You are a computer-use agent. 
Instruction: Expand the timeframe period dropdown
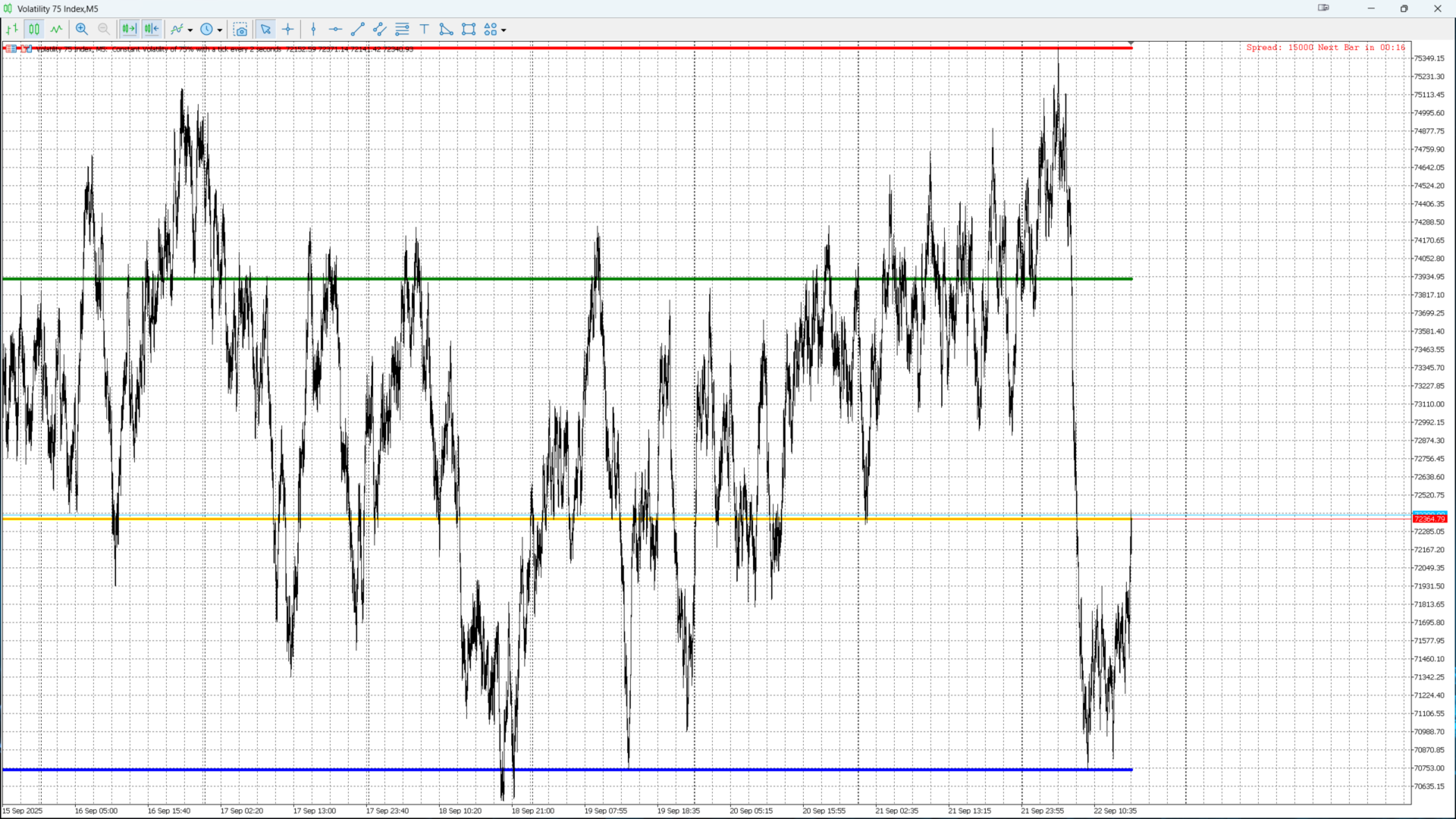coord(220,30)
